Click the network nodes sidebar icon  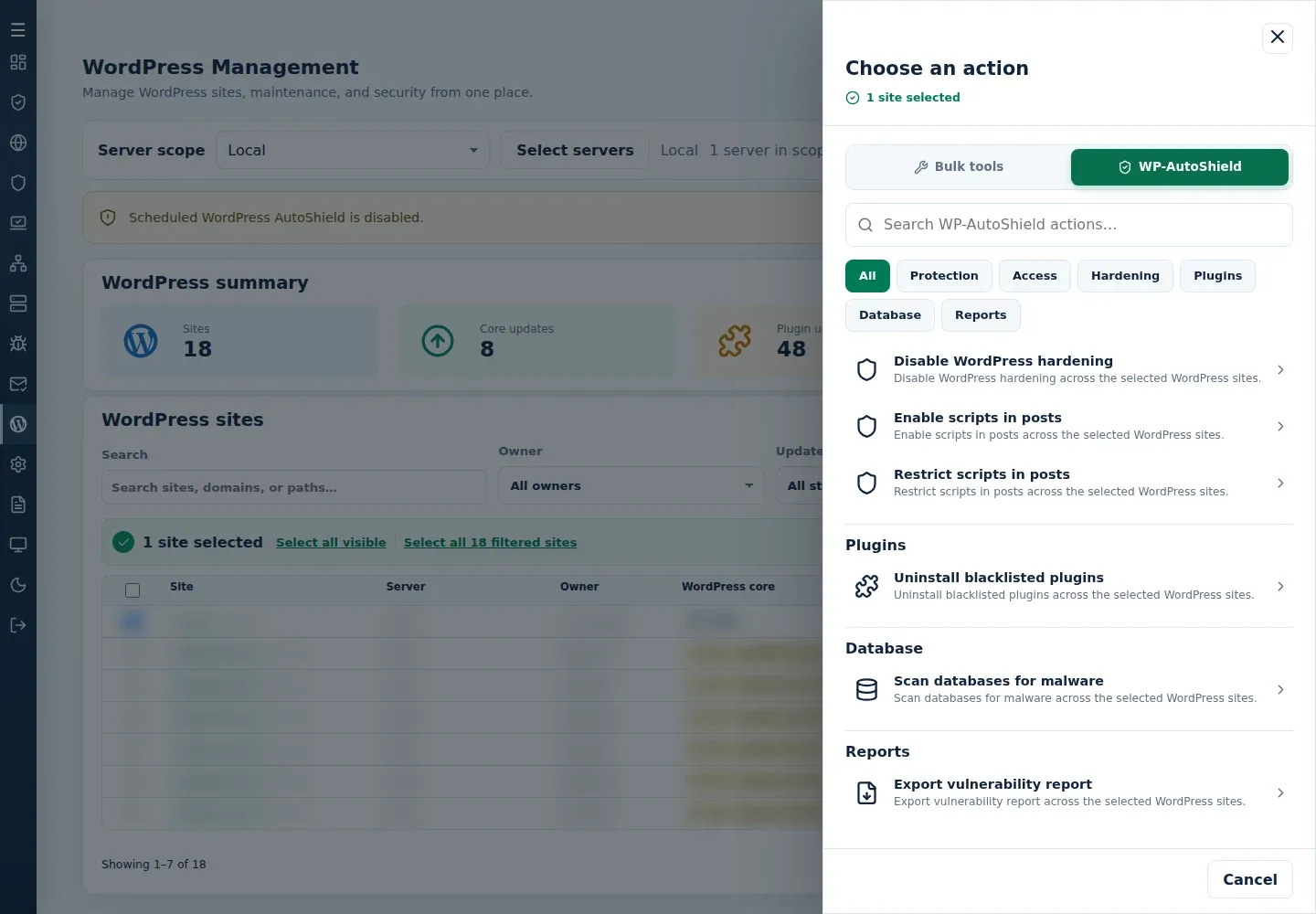click(18, 263)
